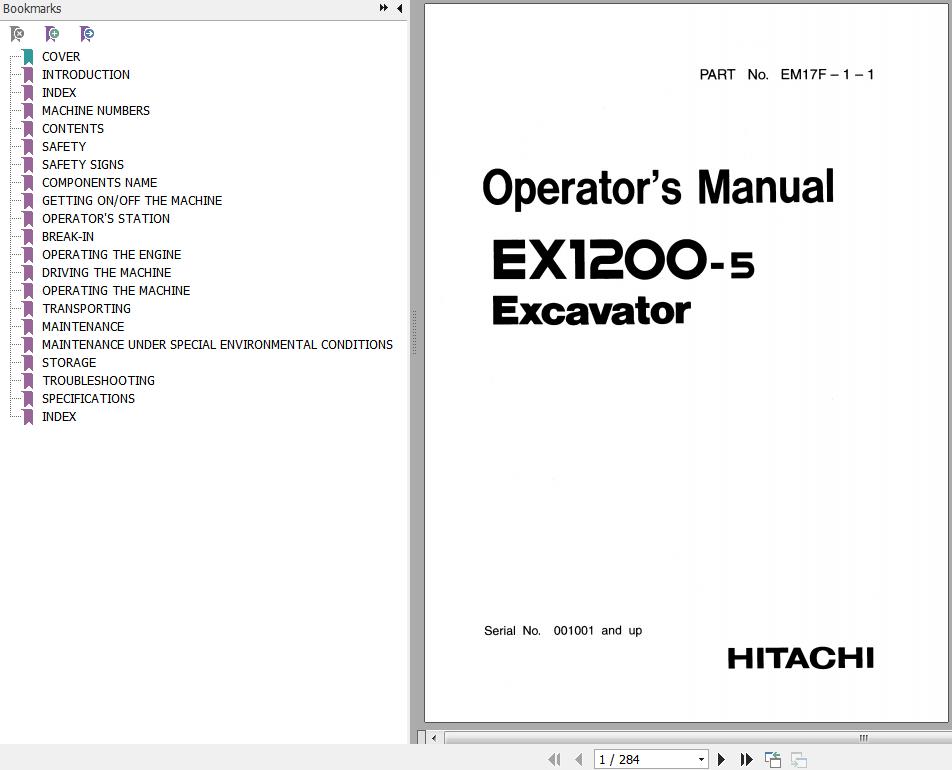Click the bookmark icon beside BREAK-IN
Screen dimensions: 952x770
[x=28, y=237]
